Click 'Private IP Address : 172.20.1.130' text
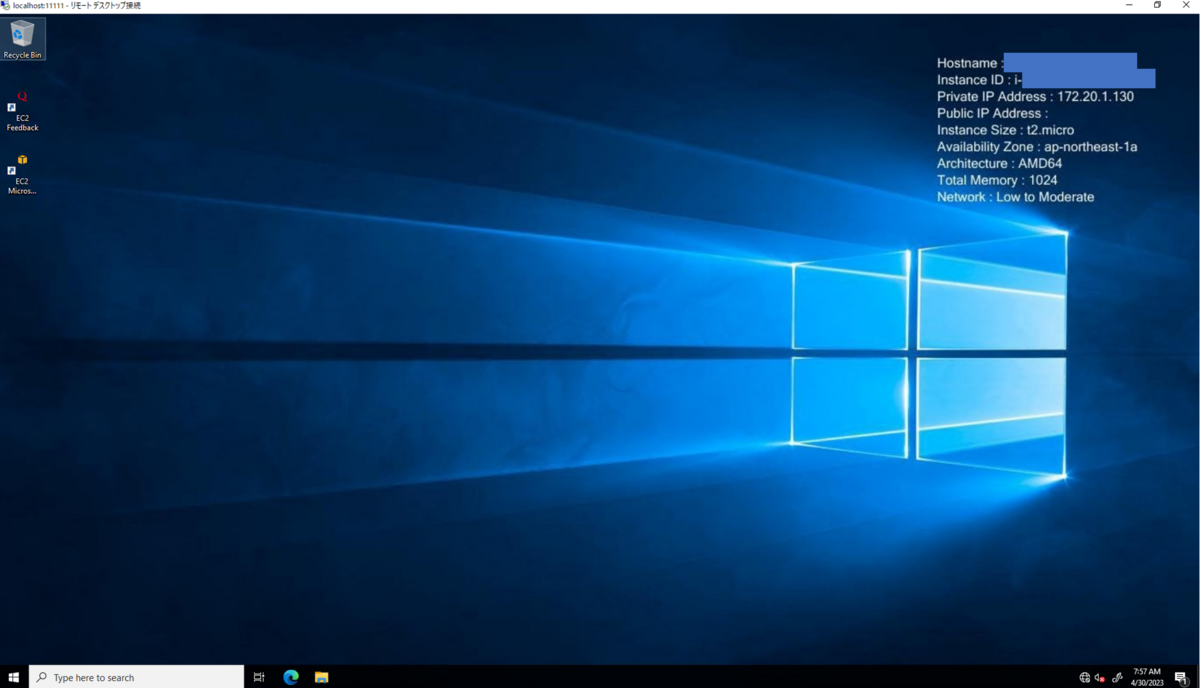This screenshot has height=688, width=1200. point(1035,97)
